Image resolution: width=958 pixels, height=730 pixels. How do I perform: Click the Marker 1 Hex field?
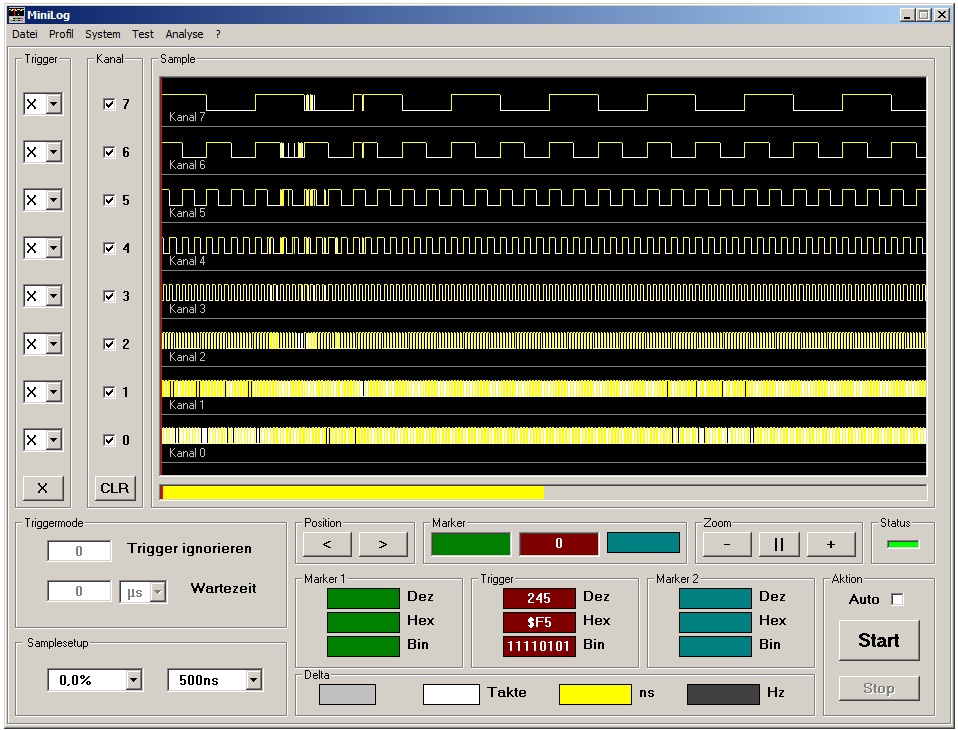pos(363,622)
